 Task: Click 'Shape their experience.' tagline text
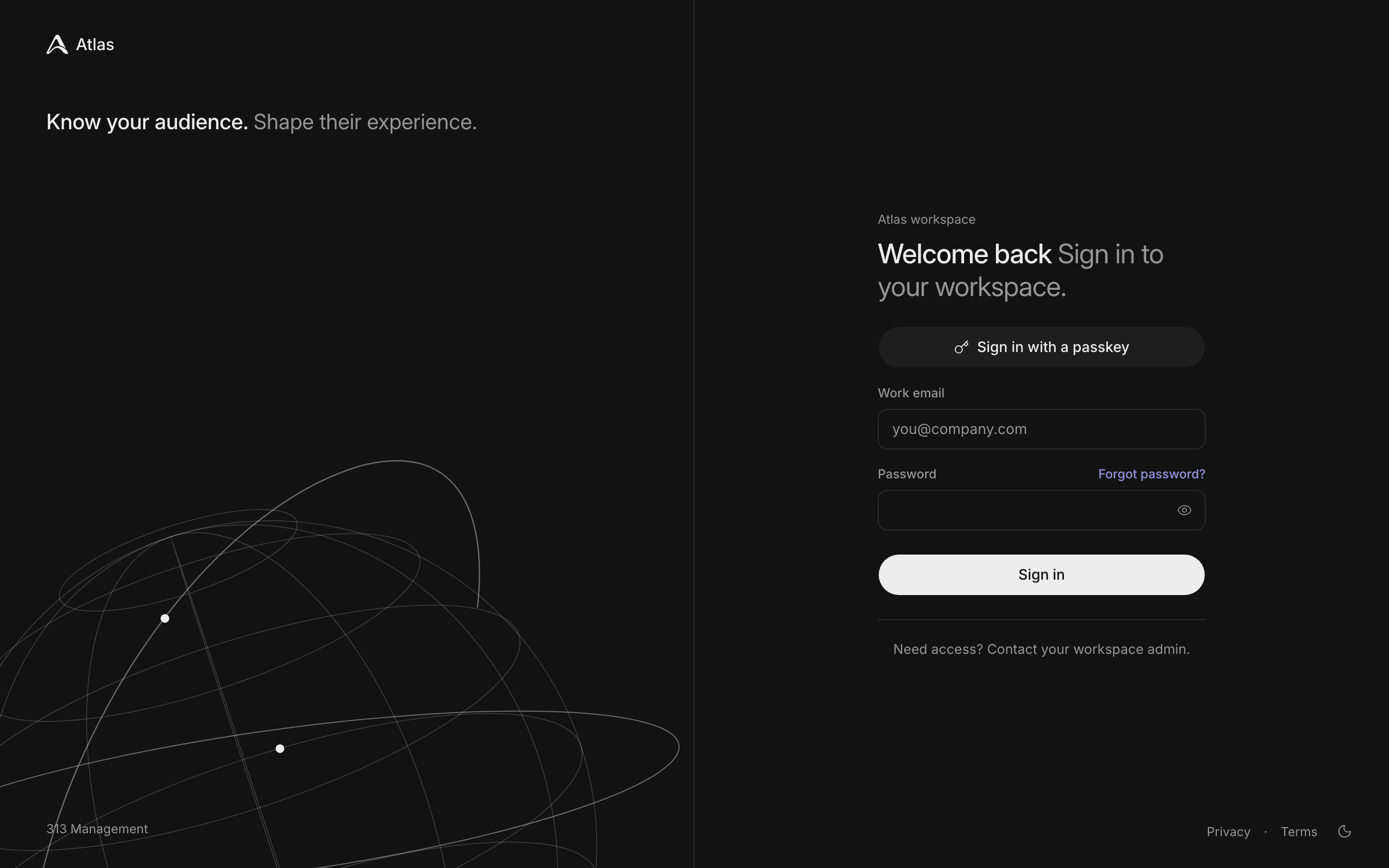365,122
